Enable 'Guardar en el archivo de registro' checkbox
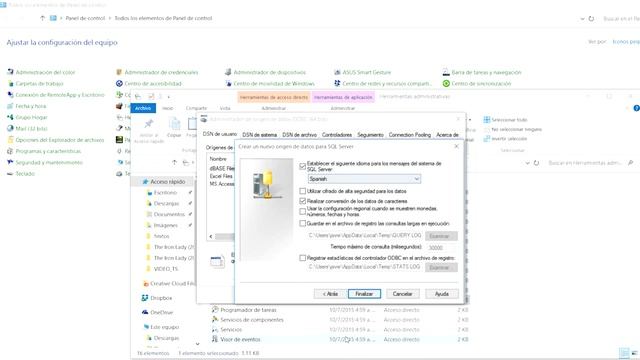 (302, 224)
